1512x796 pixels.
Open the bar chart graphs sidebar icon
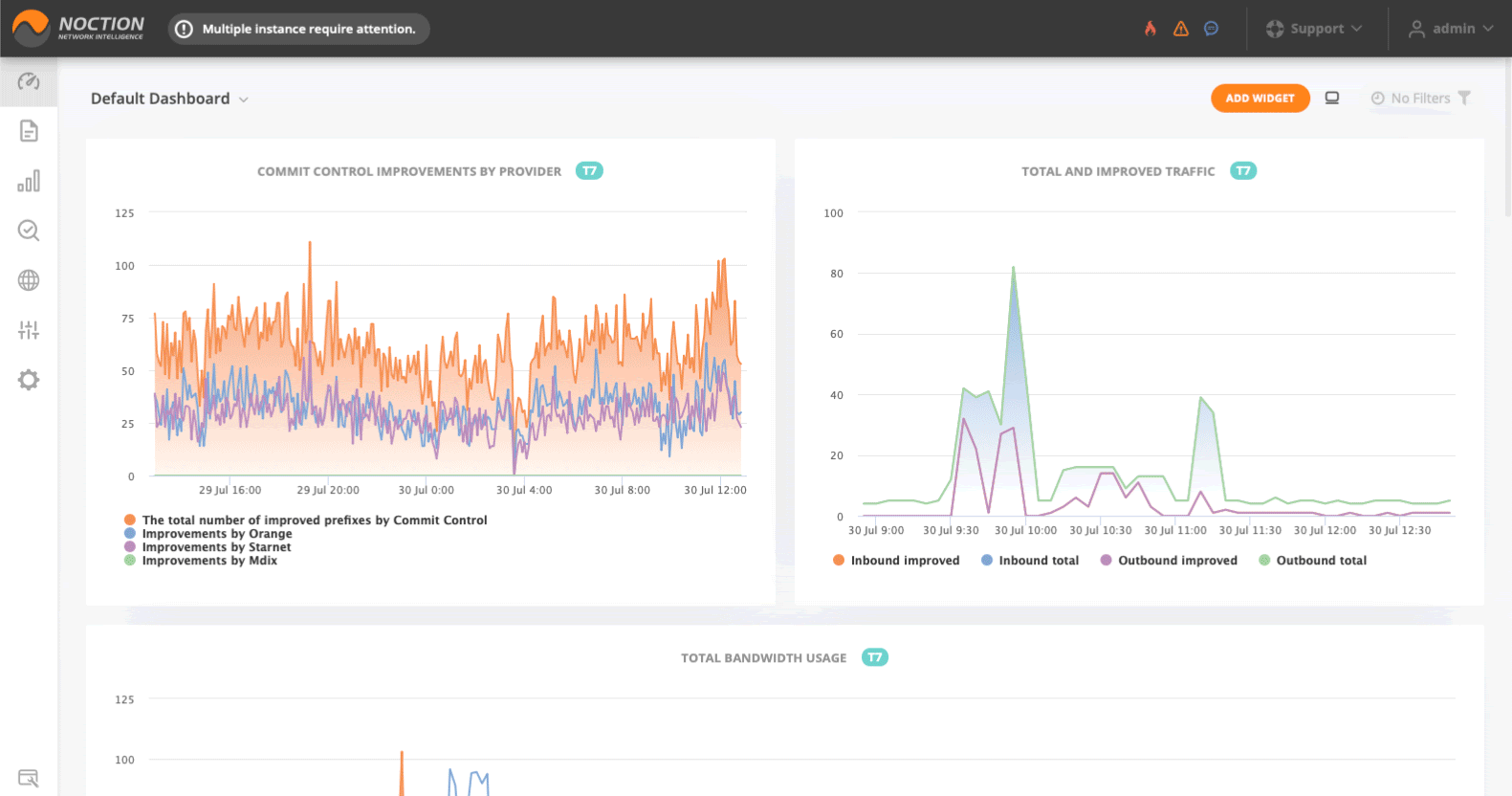click(x=29, y=181)
